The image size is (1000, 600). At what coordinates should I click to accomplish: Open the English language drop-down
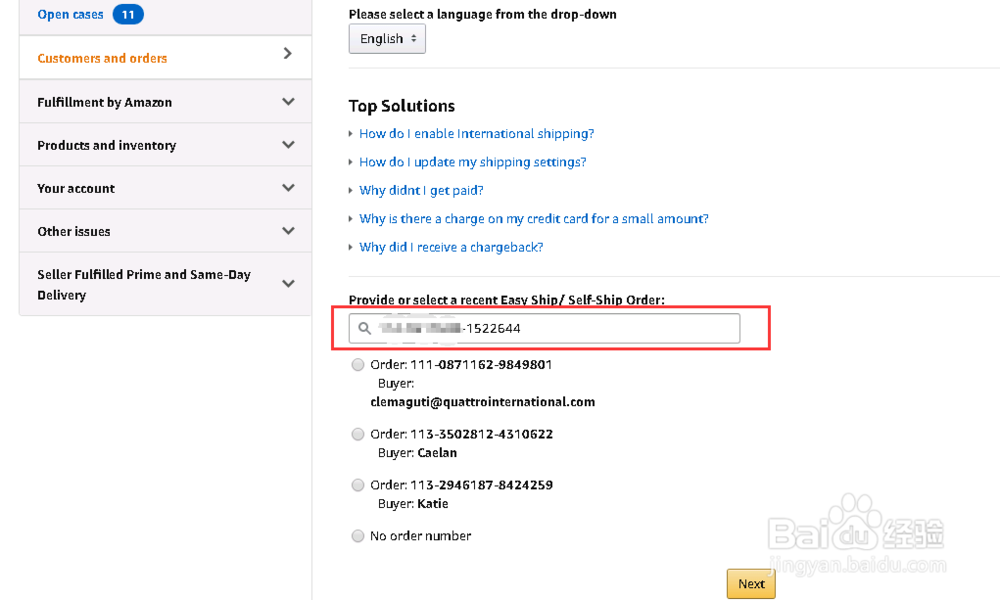387,39
